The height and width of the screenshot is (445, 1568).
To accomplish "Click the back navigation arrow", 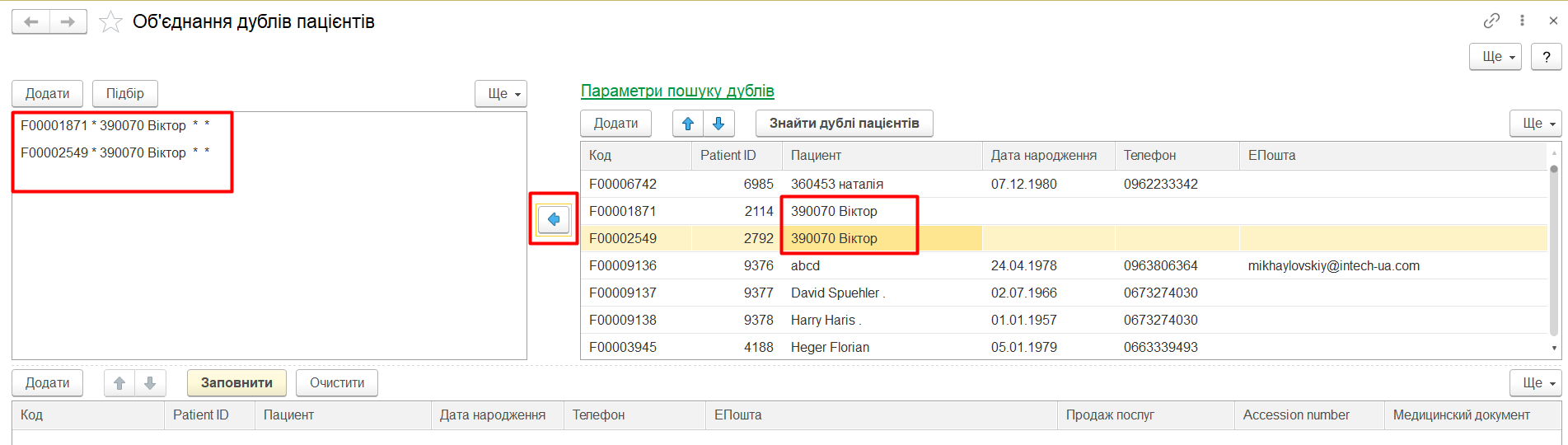I will pyautogui.click(x=31, y=22).
